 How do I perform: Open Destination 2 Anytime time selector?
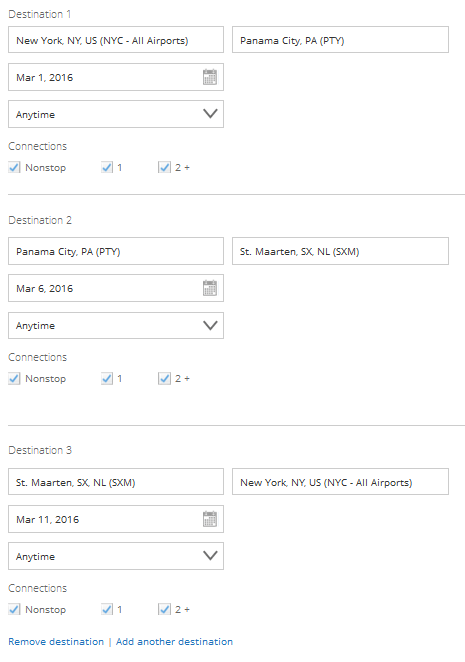[116, 326]
